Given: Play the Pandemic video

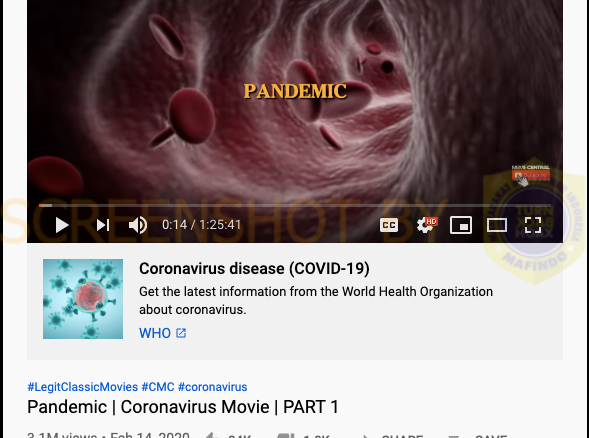Looking at the screenshot, I should [62, 225].
